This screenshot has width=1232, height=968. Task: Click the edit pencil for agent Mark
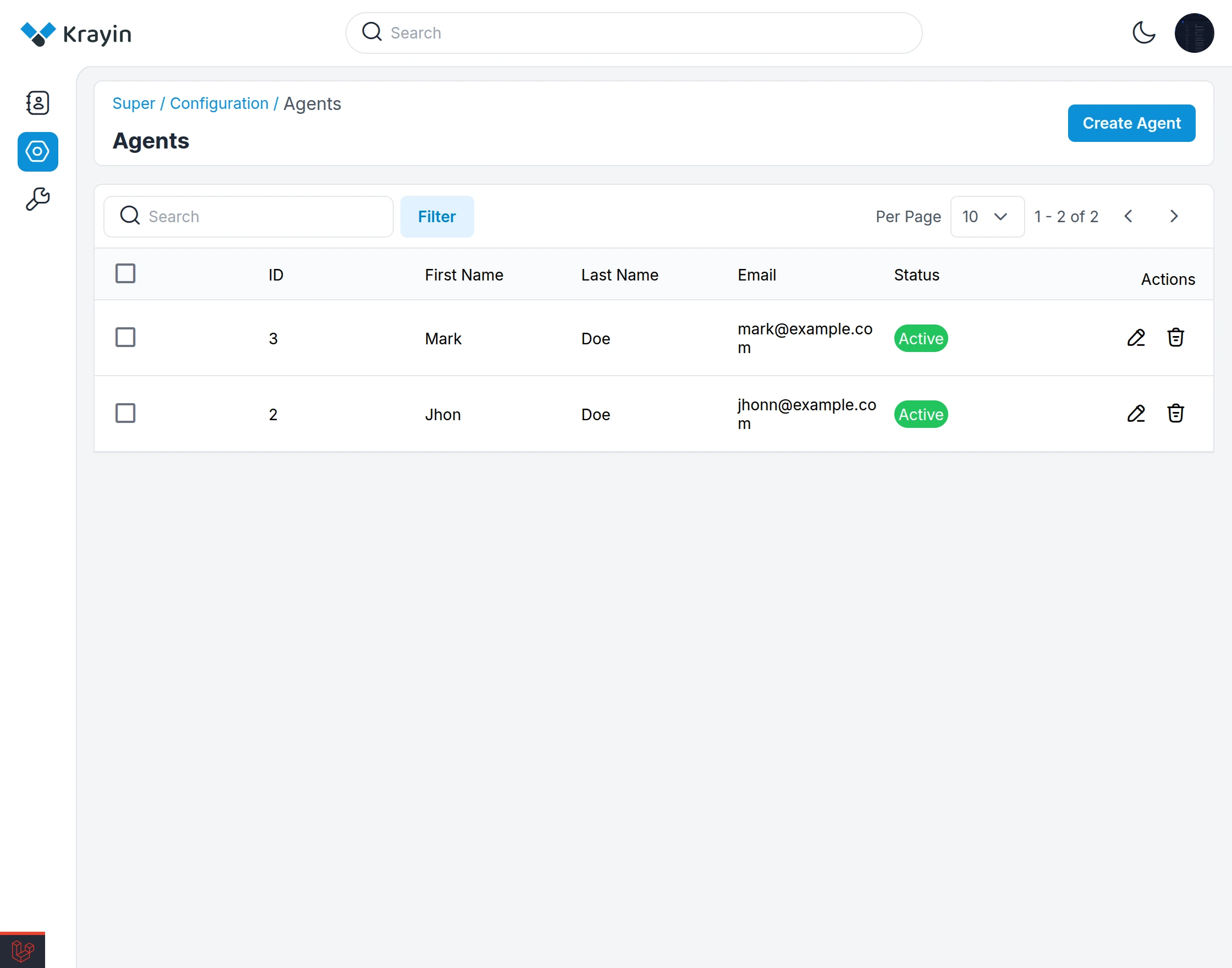[x=1136, y=338]
